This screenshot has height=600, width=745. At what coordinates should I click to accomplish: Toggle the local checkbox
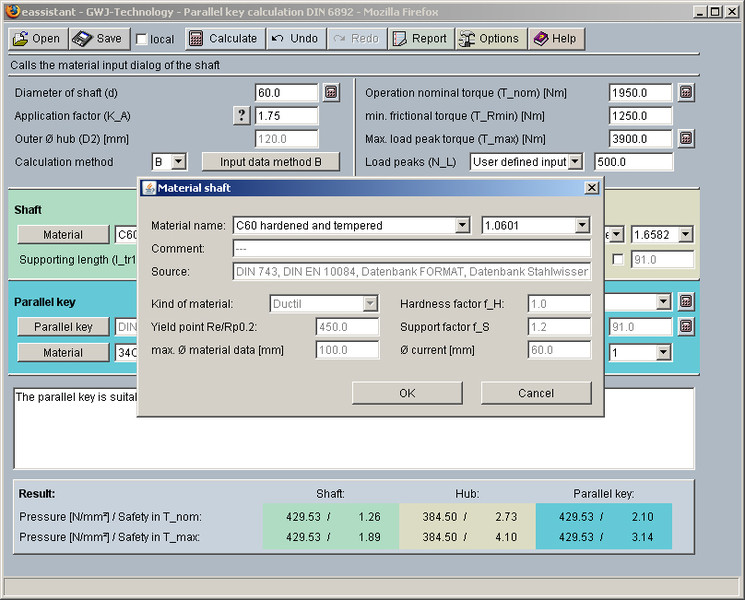[x=142, y=40]
